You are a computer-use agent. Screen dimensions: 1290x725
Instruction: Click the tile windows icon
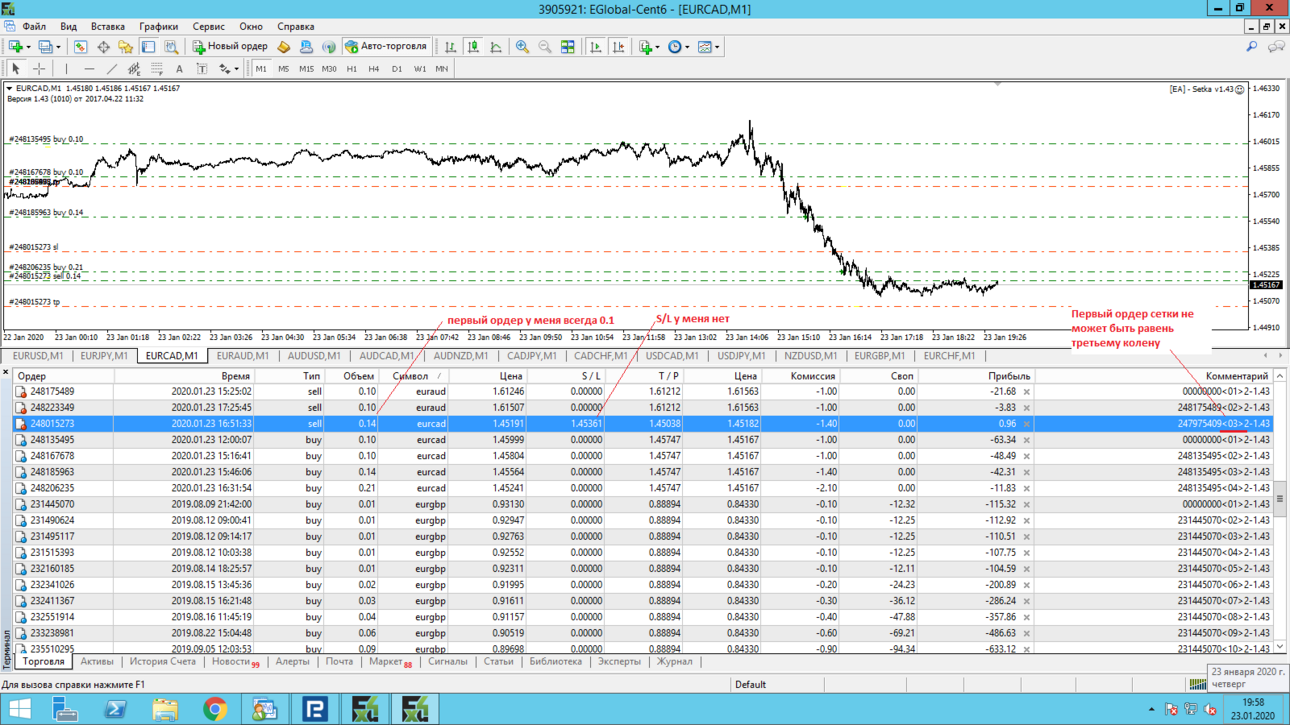click(568, 47)
